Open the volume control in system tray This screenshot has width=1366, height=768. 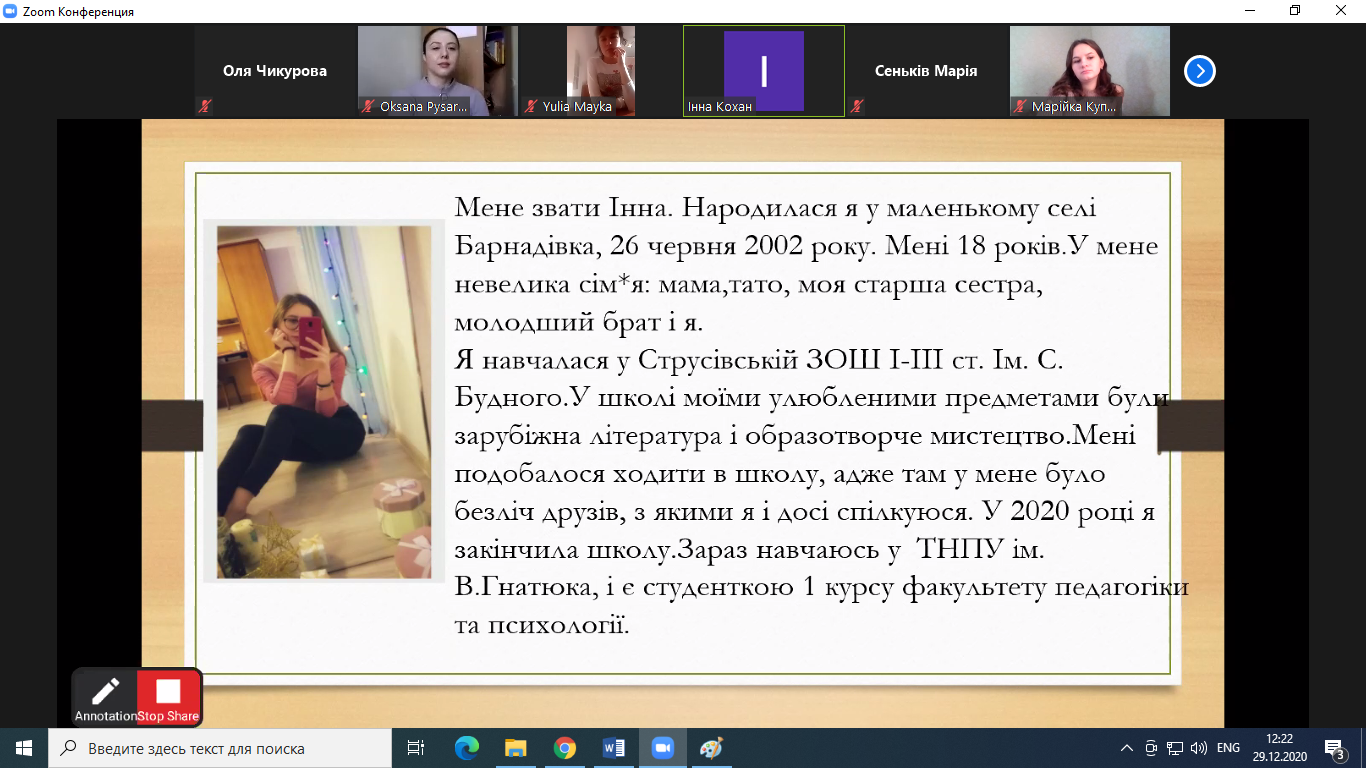coord(1199,748)
